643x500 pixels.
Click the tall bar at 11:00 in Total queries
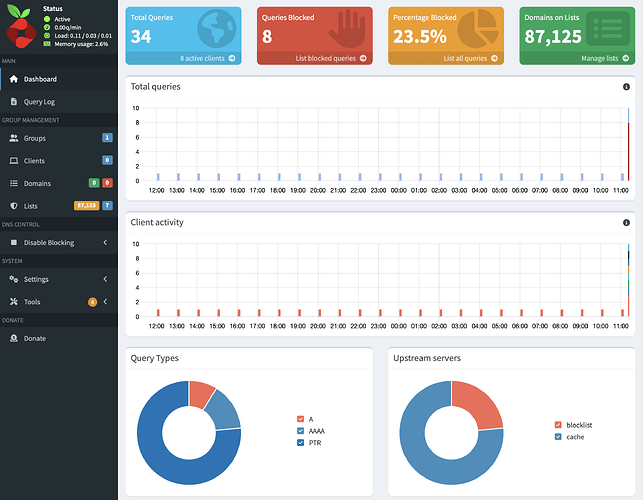click(x=627, y=150)
